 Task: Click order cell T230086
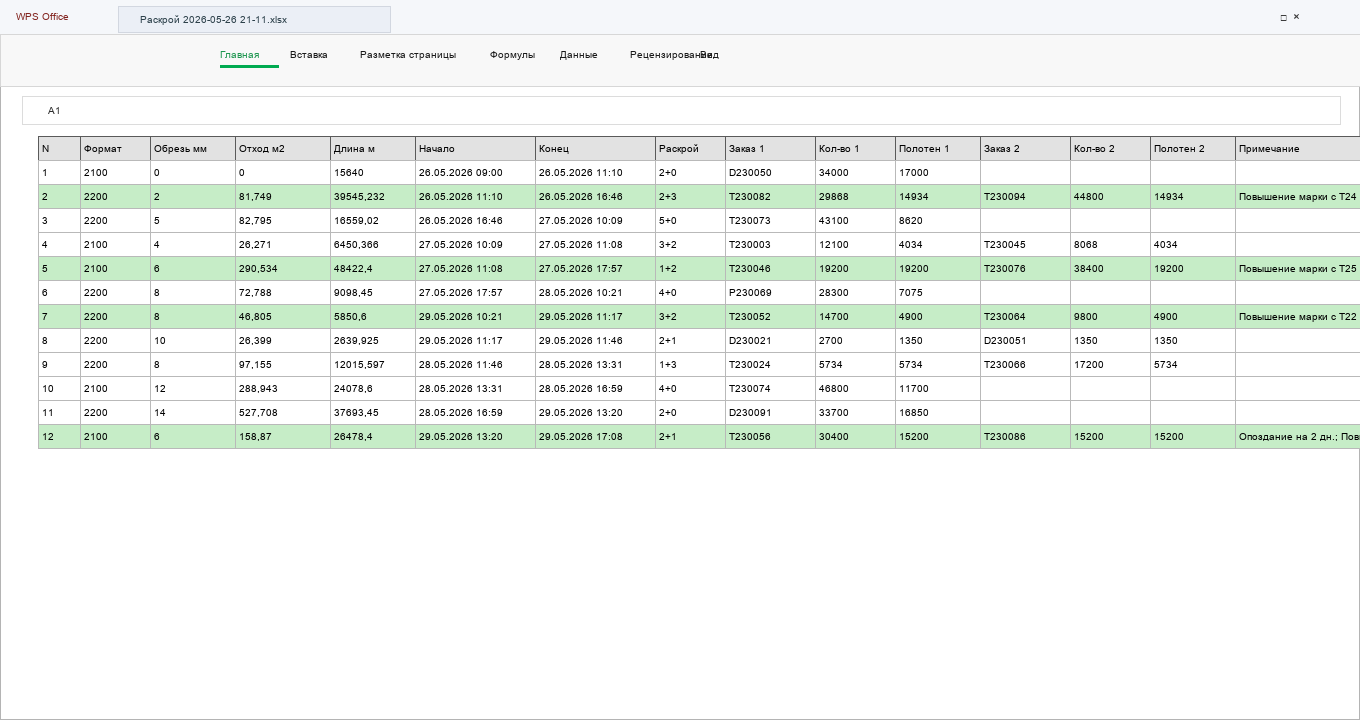coord(1025,437)
